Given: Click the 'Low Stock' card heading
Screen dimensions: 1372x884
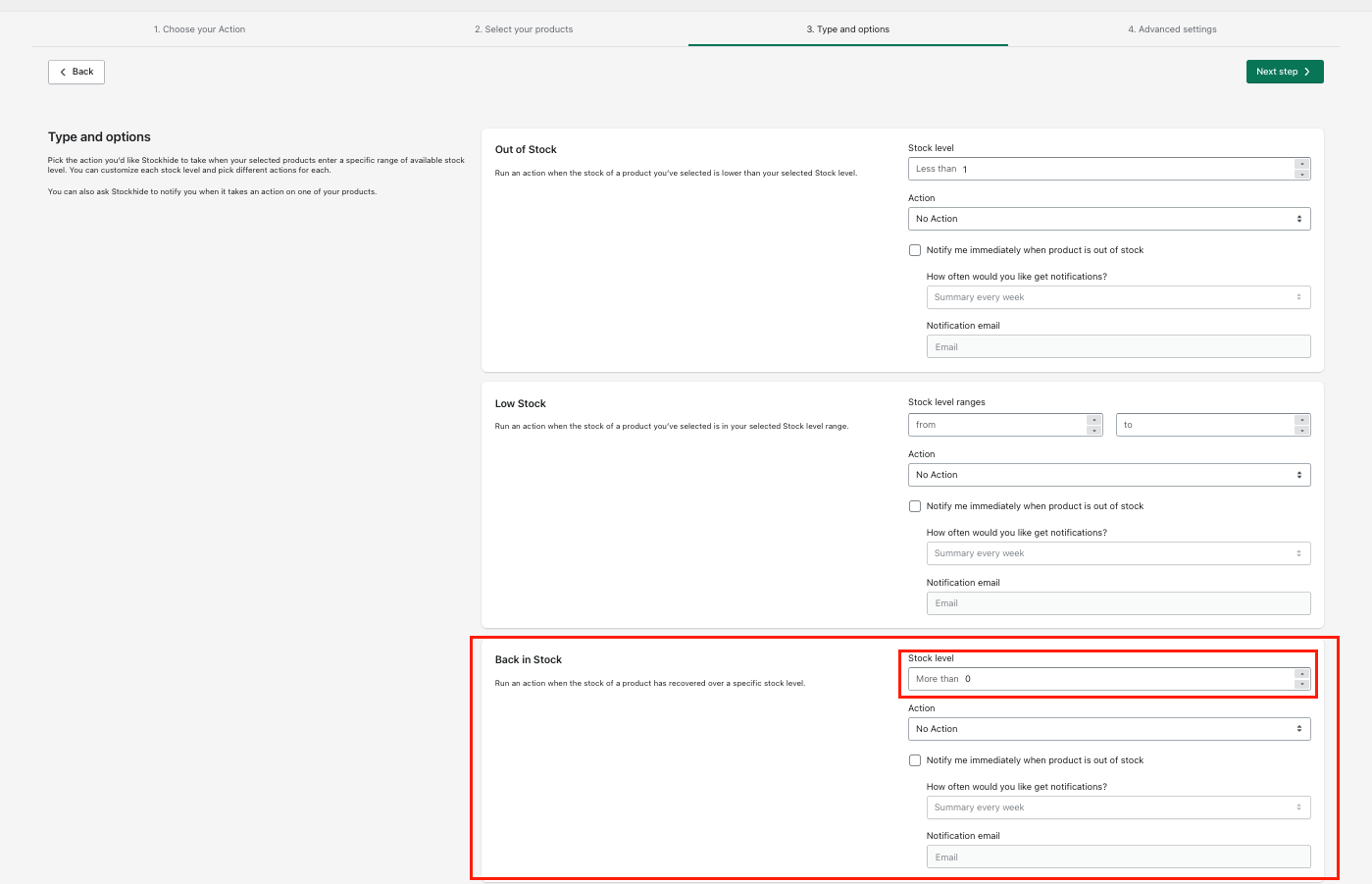Looking at the screenshot, I should pyautogui.click(x=521, y=404).
